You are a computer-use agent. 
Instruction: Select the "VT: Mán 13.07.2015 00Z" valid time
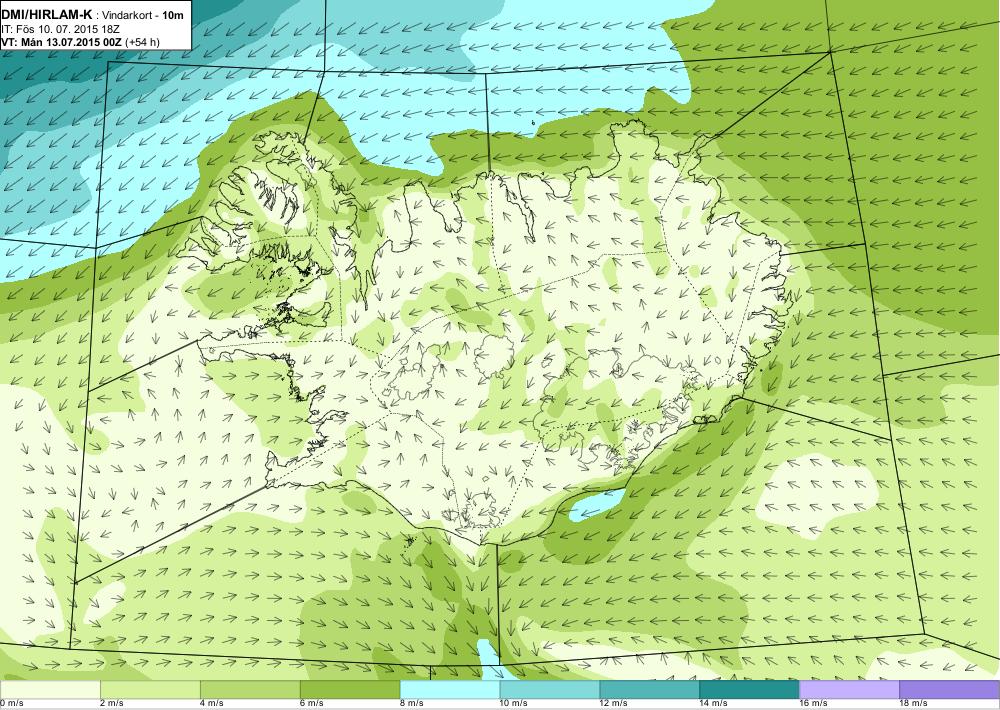coord(62,42)
